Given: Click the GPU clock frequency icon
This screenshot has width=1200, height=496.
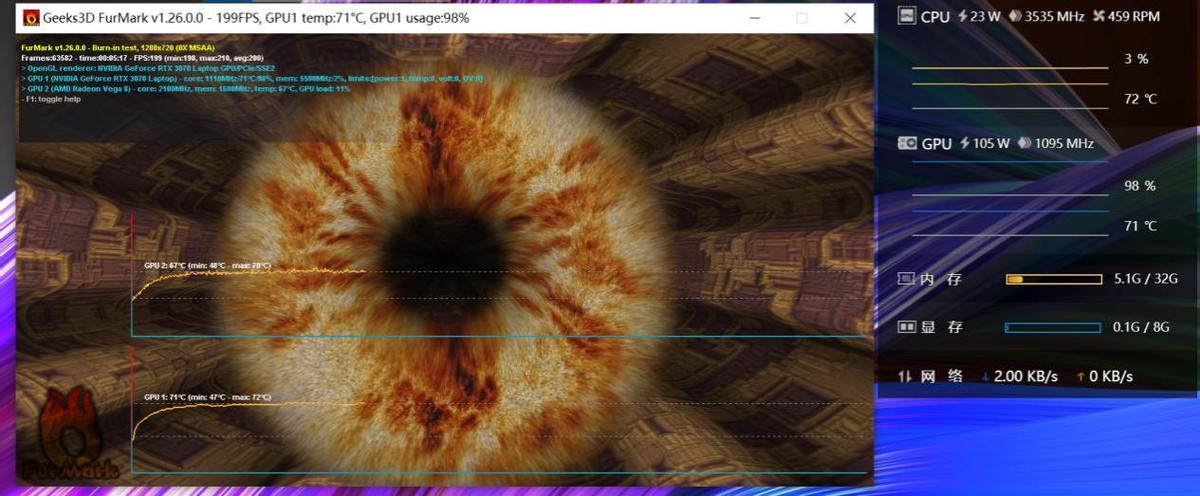Looking at the screenshot, I should pos(1024,143).
